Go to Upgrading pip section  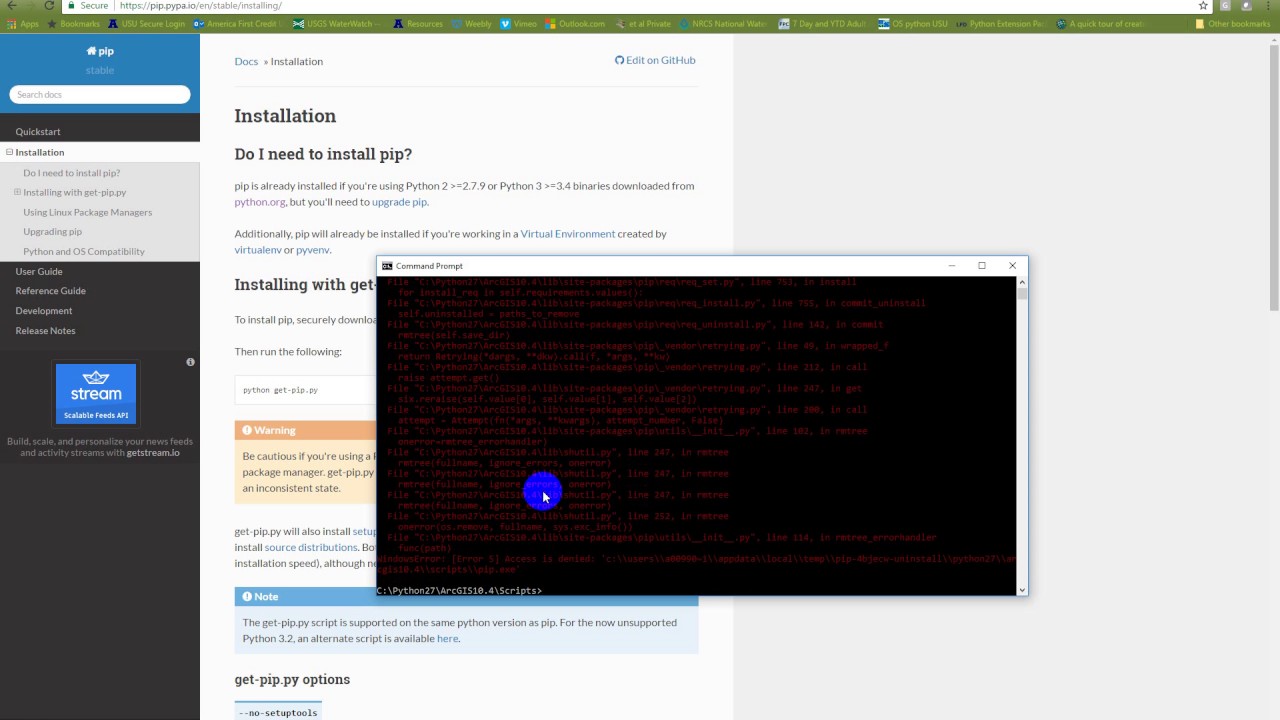point(53,231)
